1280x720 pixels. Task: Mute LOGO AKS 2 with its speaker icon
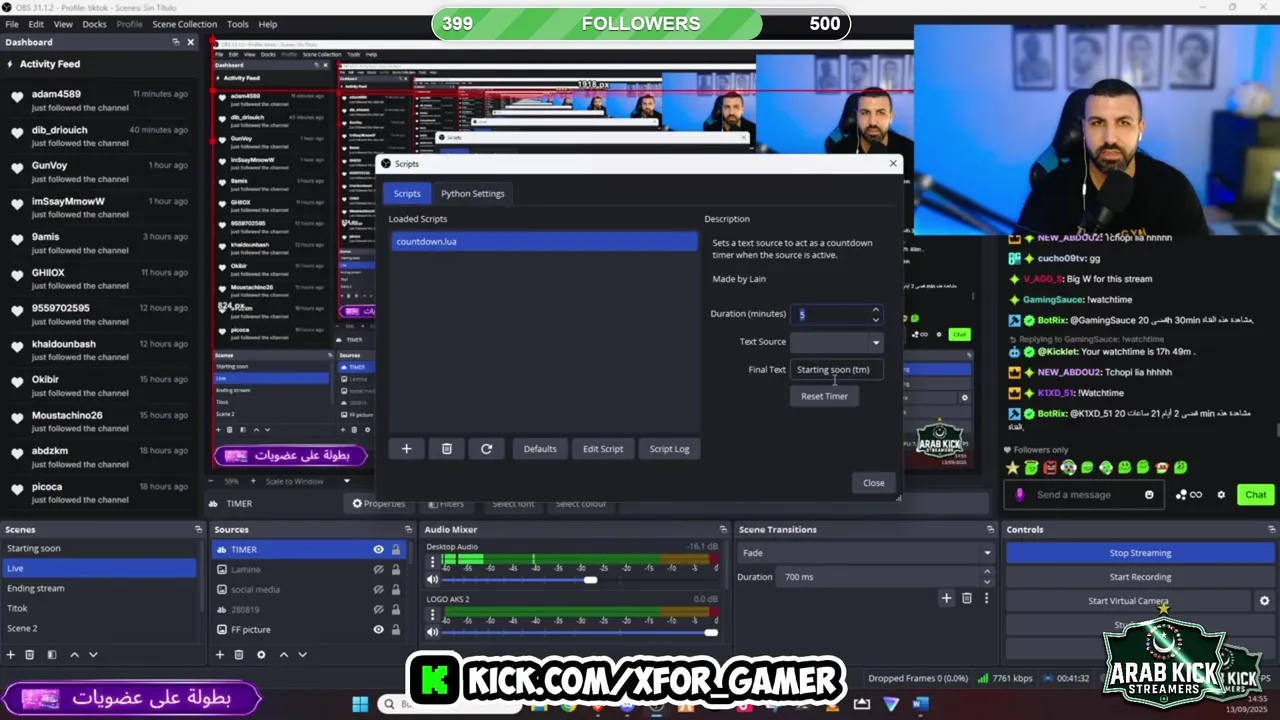click(x=433, y=632)
